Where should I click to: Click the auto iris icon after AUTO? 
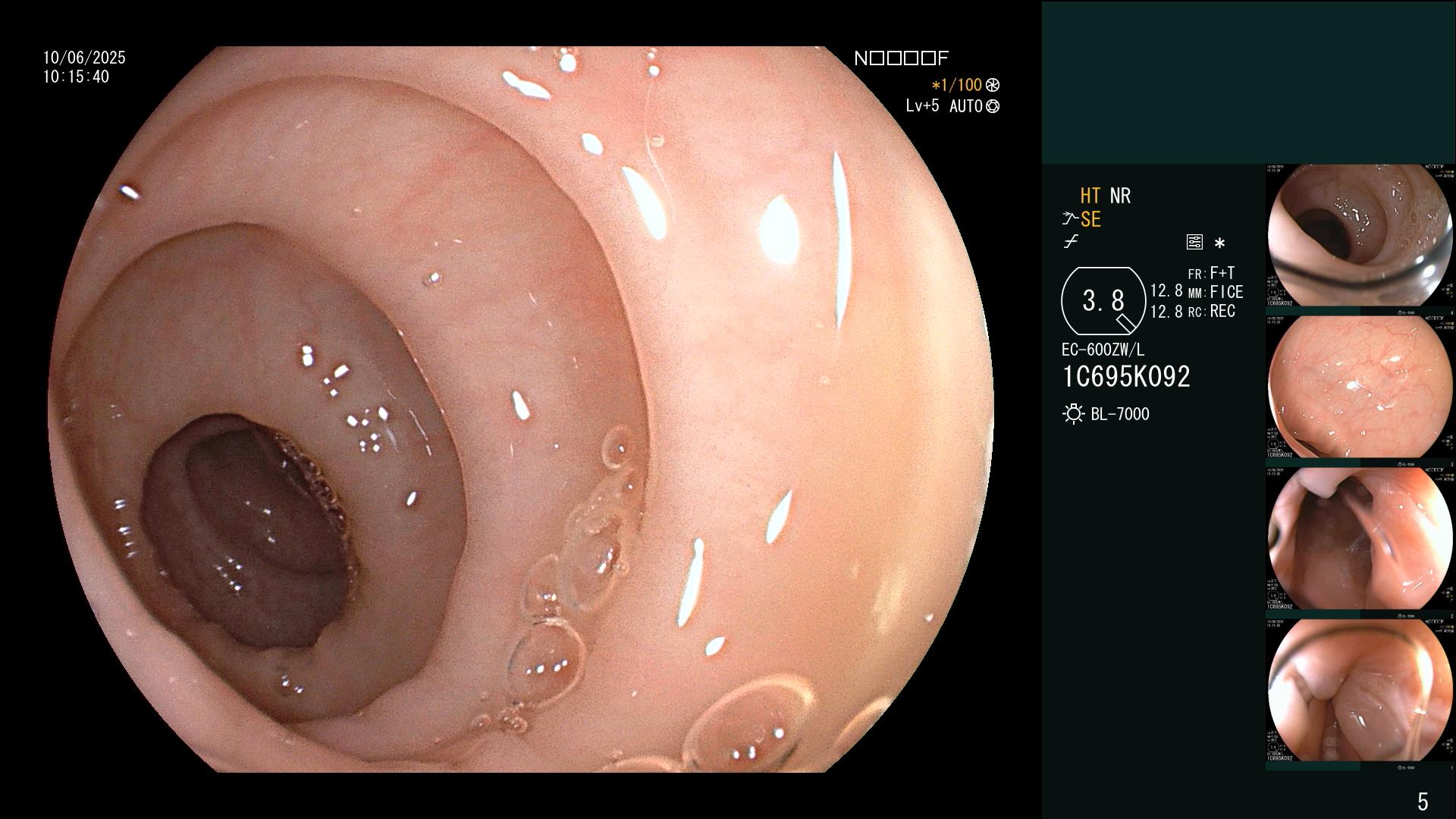point(992,106)
